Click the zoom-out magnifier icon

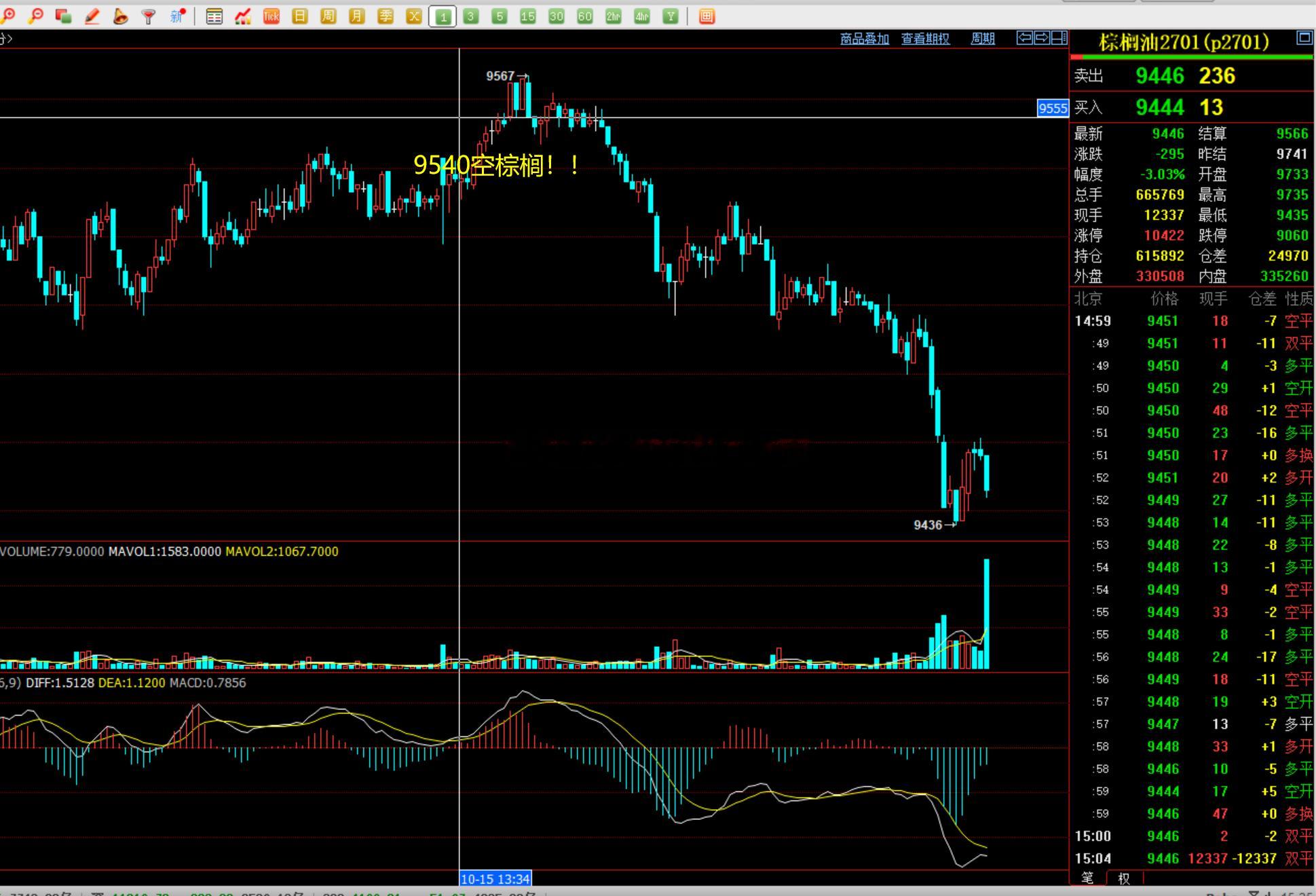[x=36, y=16]
